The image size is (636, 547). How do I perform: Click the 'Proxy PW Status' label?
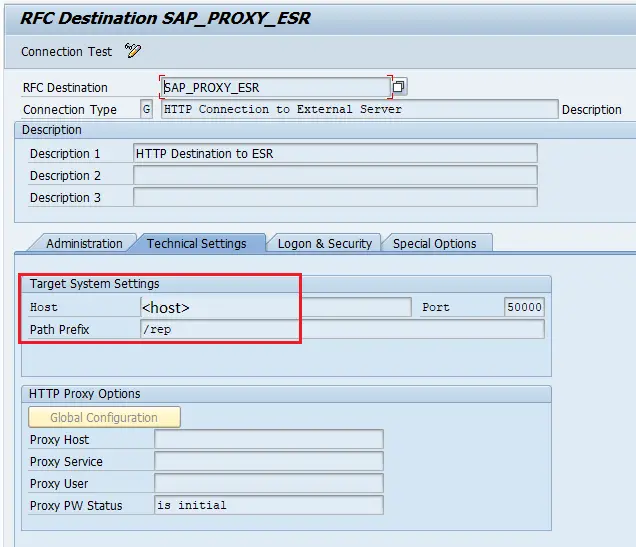tap(76, 505)
